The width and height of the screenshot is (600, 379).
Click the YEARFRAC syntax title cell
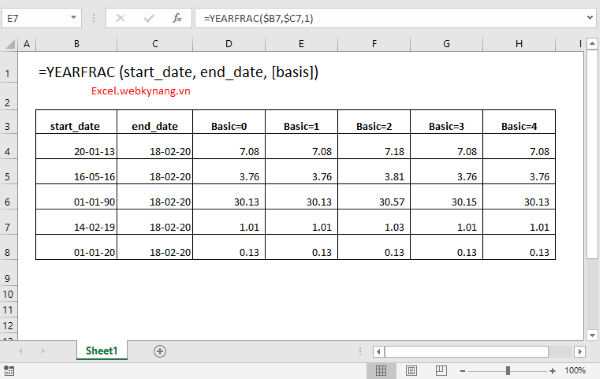[x=178, y=72]
